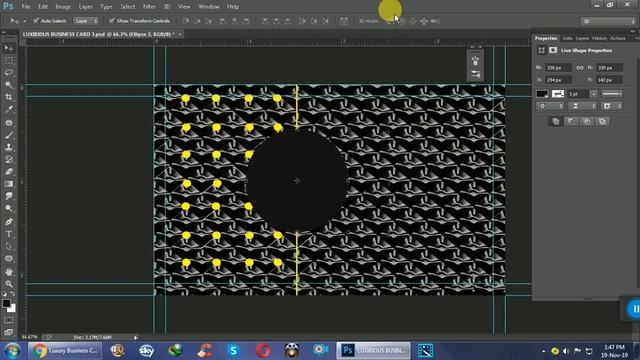Image resolution: width=640 pixels, height=360 pixels.
Task: Select the Horizontal Type tool
Action: point(9,234)
